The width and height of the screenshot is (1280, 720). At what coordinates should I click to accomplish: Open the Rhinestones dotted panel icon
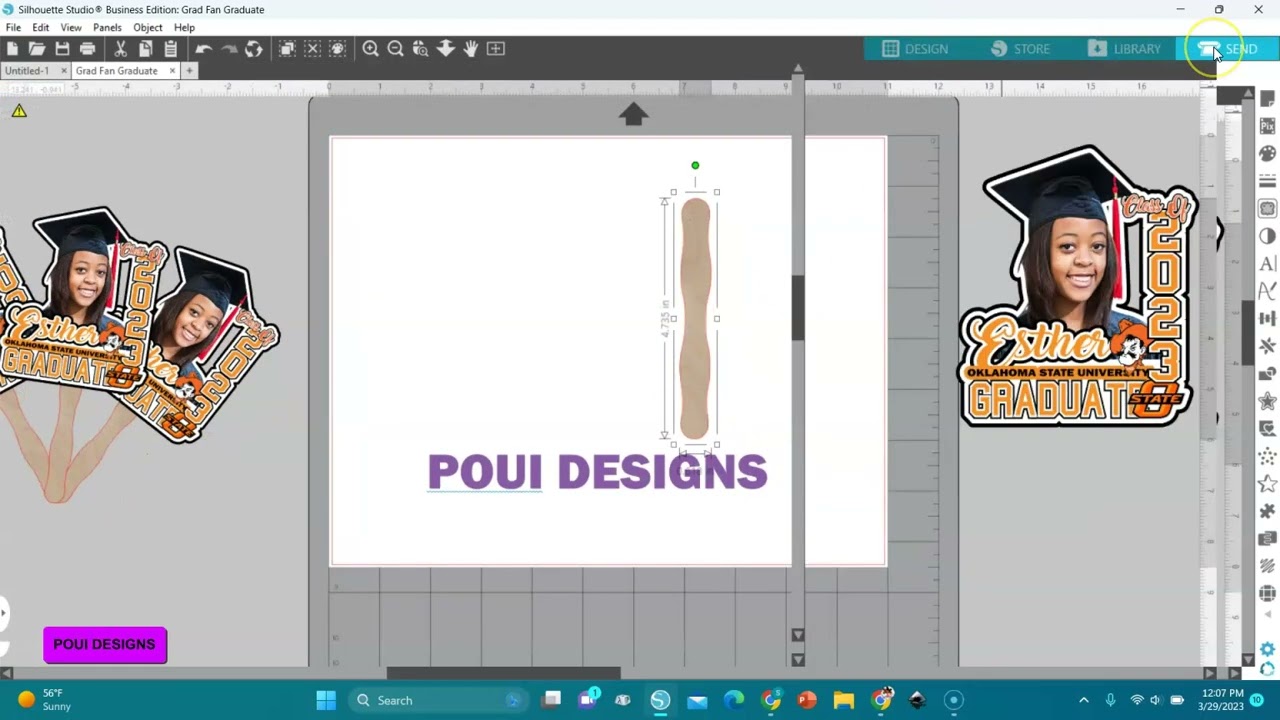[x=1267, y=456]
